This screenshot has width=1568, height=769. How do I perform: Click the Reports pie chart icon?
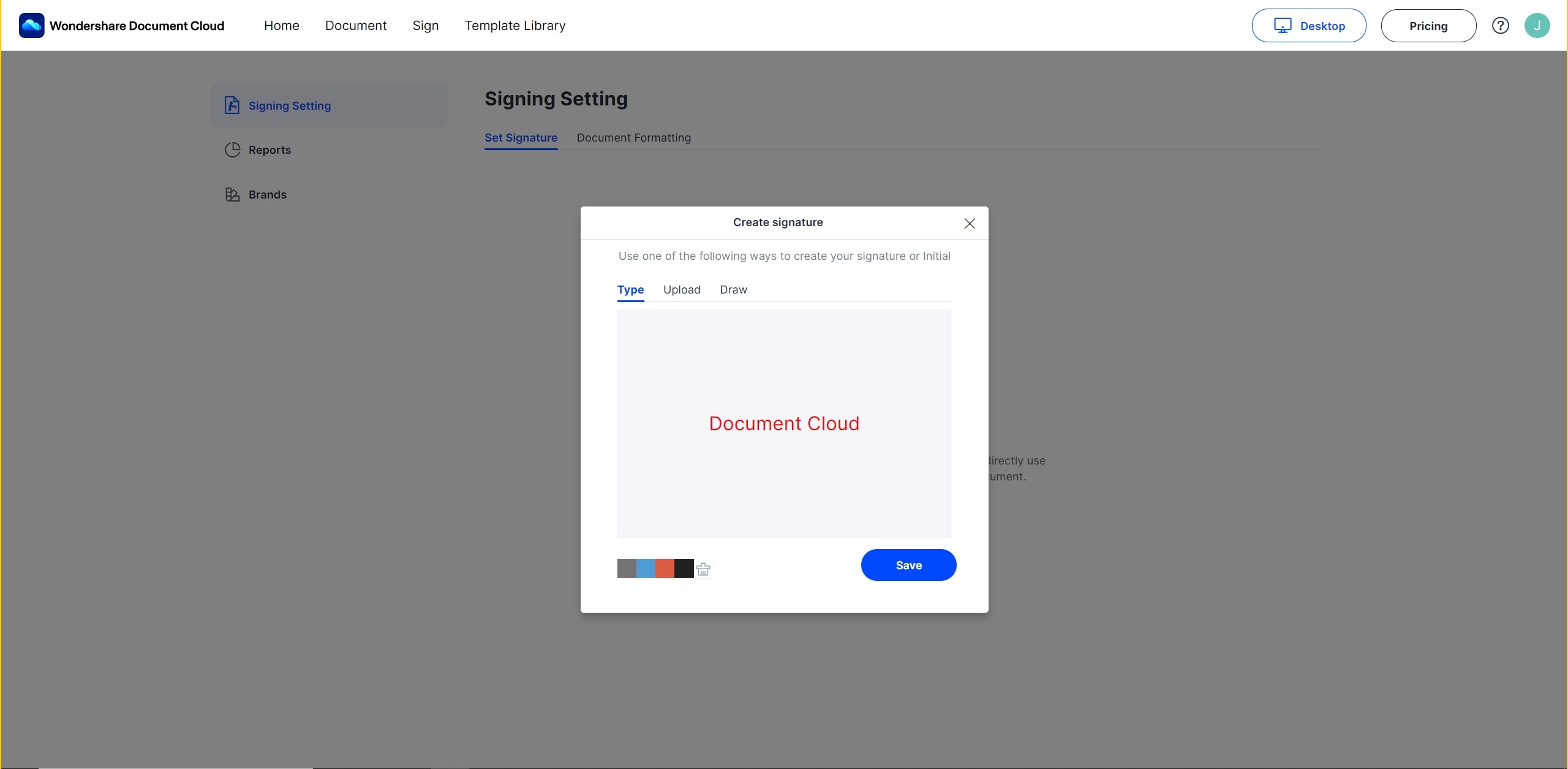(x=232, y=150)
